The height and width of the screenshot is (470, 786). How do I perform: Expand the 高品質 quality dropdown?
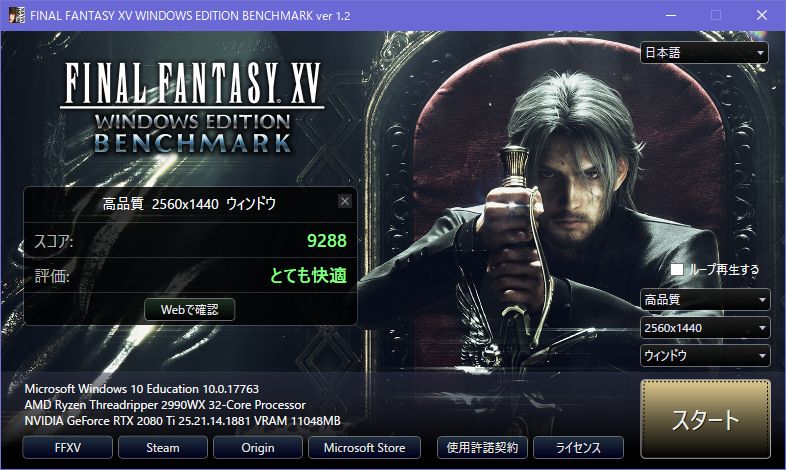705,300
